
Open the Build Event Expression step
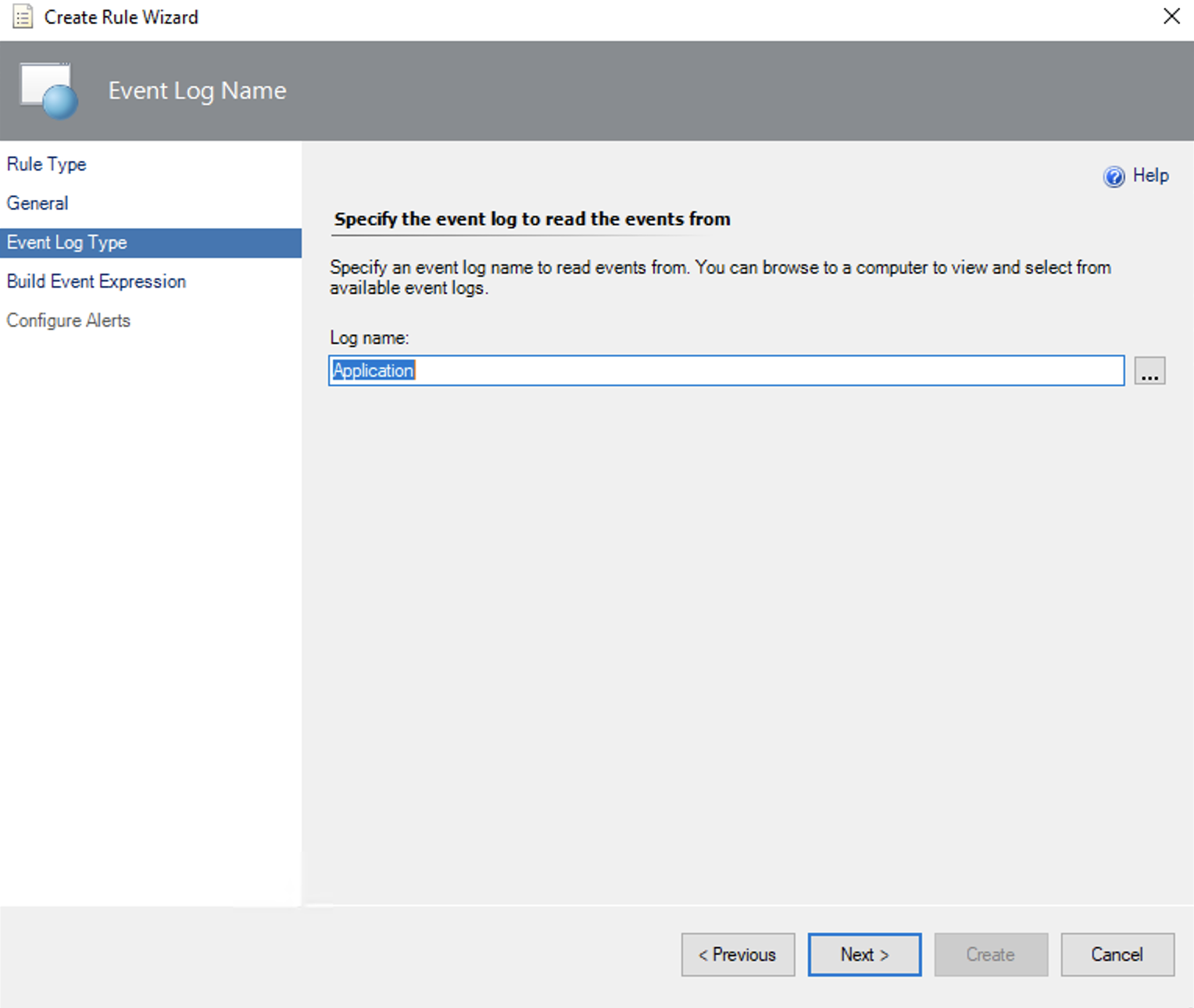tap(96, 281)
